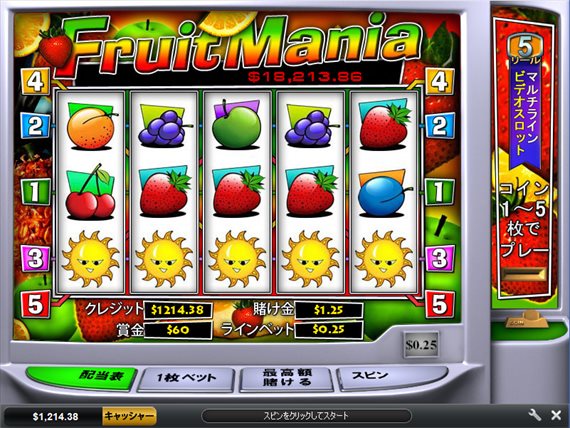Viewport: 570px width, 428px height.
Task: Click payline 5 marker on right side
Action: pos(440,304)
